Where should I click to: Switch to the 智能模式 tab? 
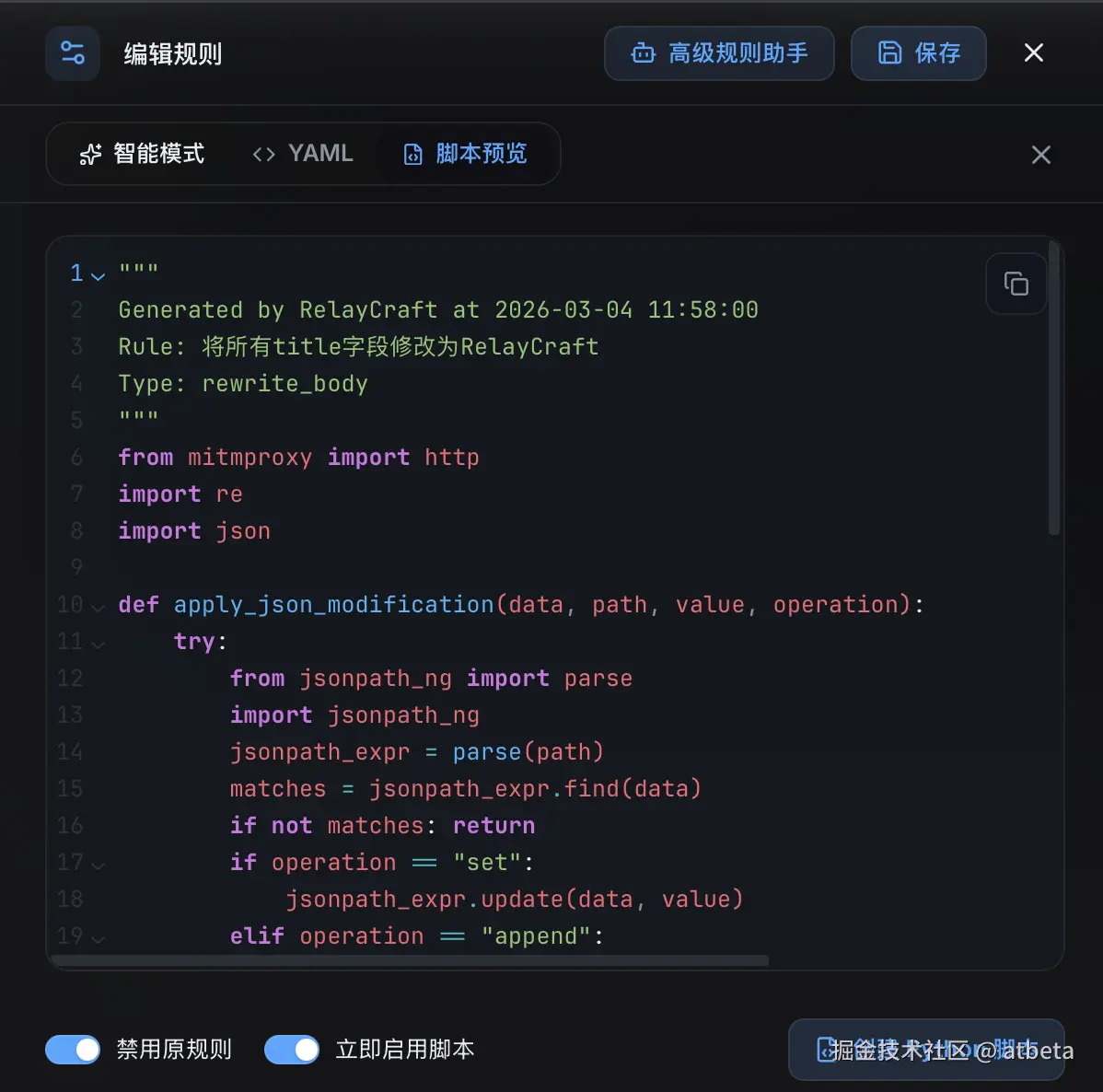(143, 154)
